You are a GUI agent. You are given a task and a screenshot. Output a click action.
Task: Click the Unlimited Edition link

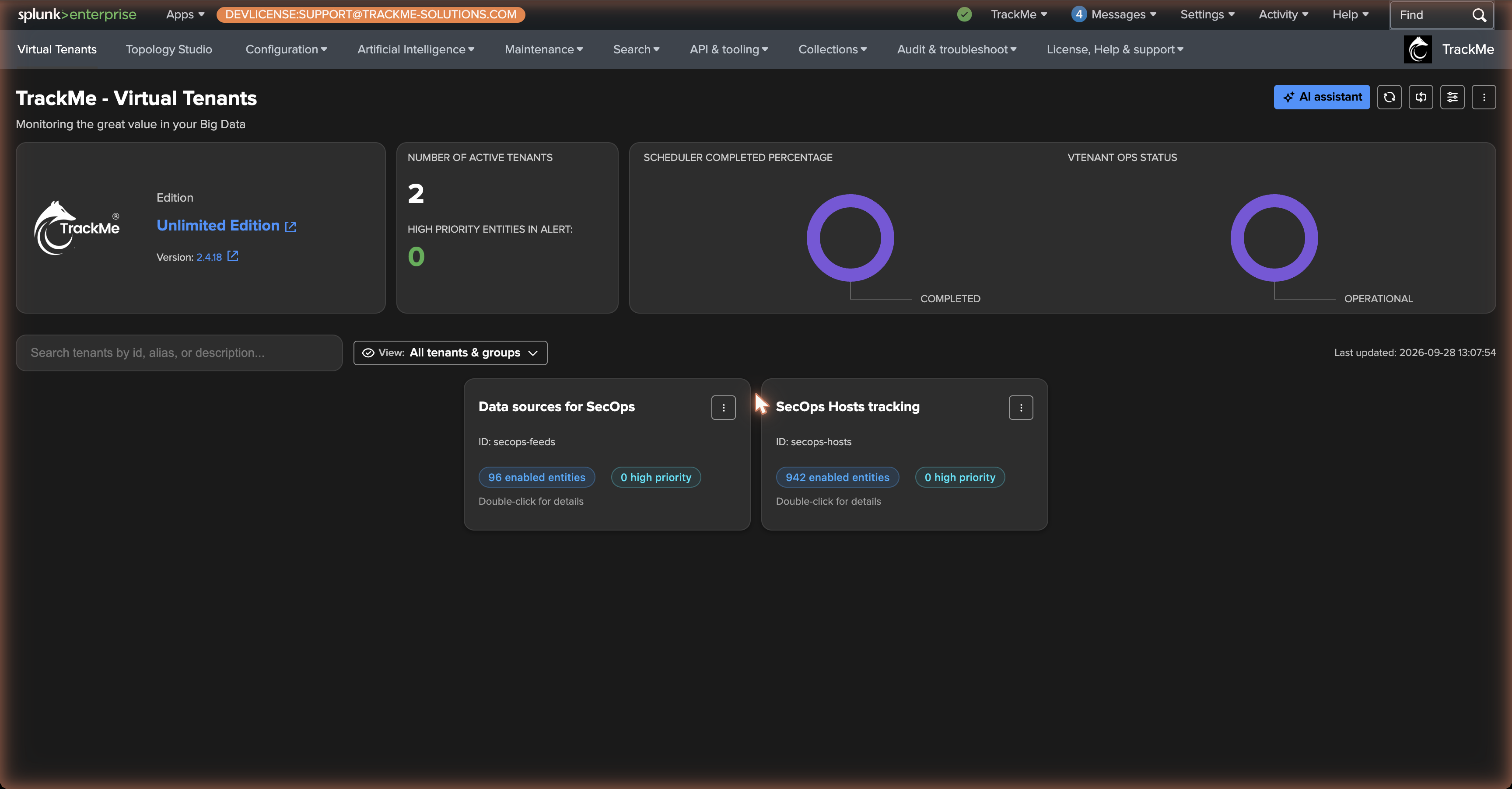(x=218, y=226)
